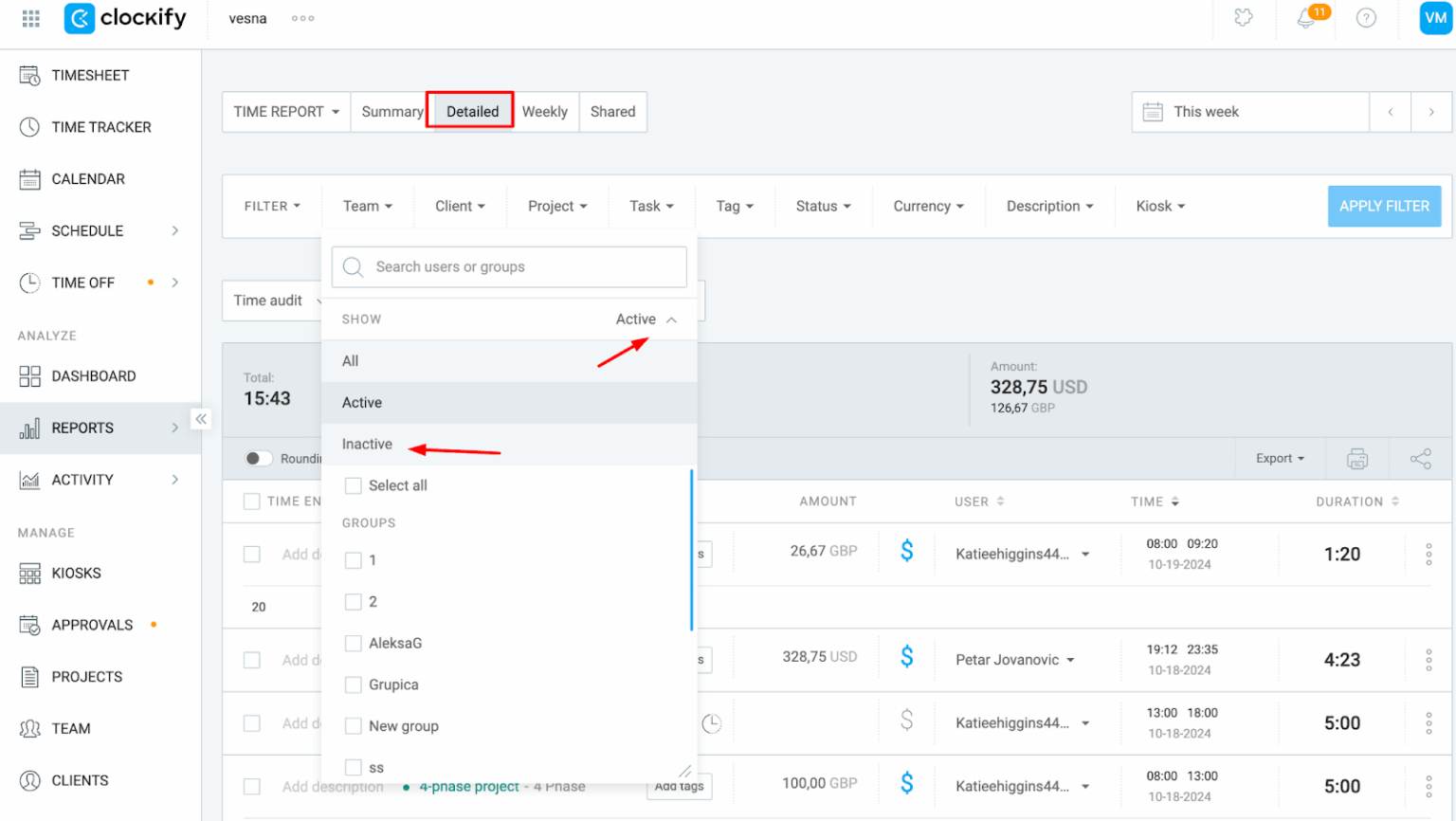Viewport: 1456px width, 821px height.
Task: Click the APPLY FILTER button
Action: click(1384, 206)
